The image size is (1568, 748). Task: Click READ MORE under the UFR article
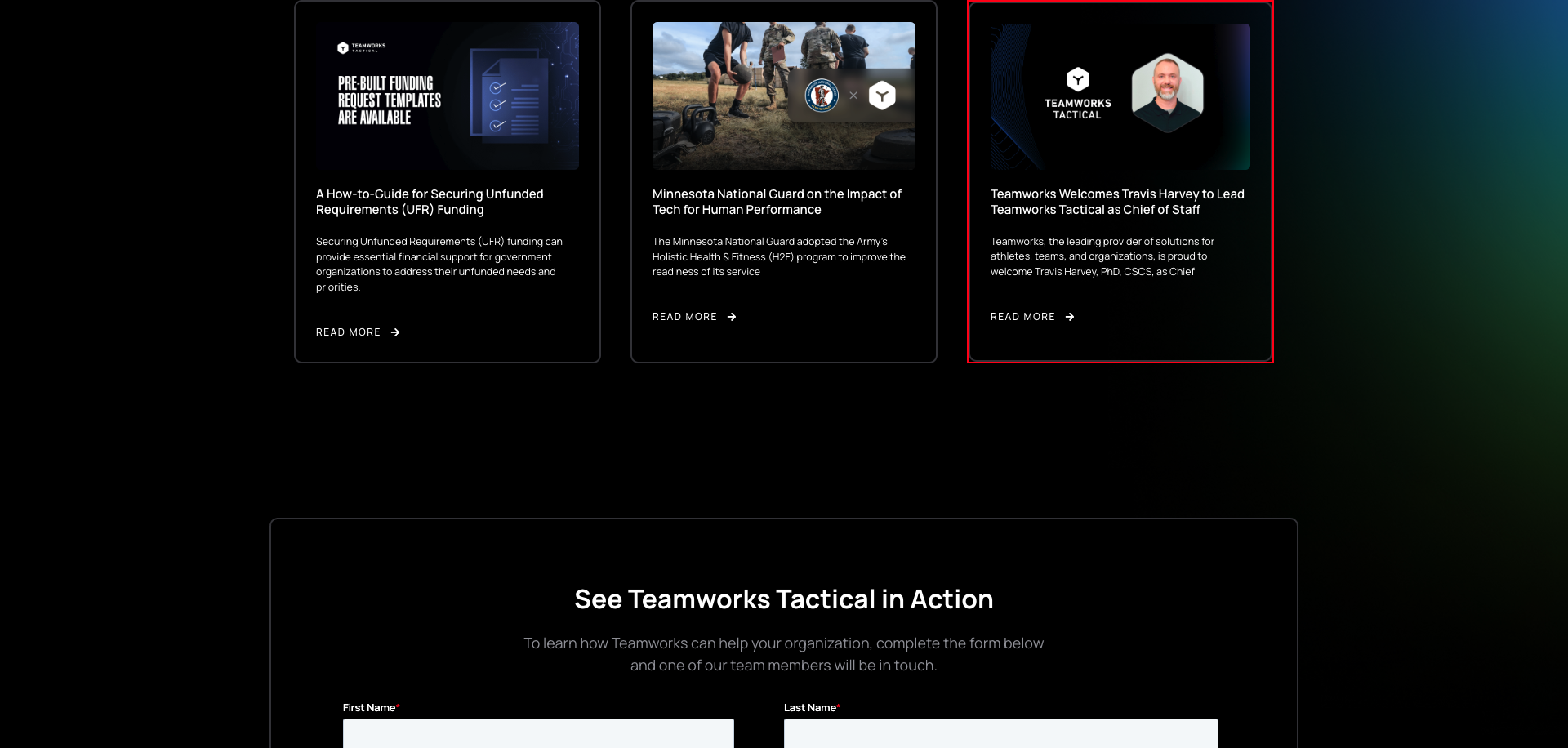point(348,332)
